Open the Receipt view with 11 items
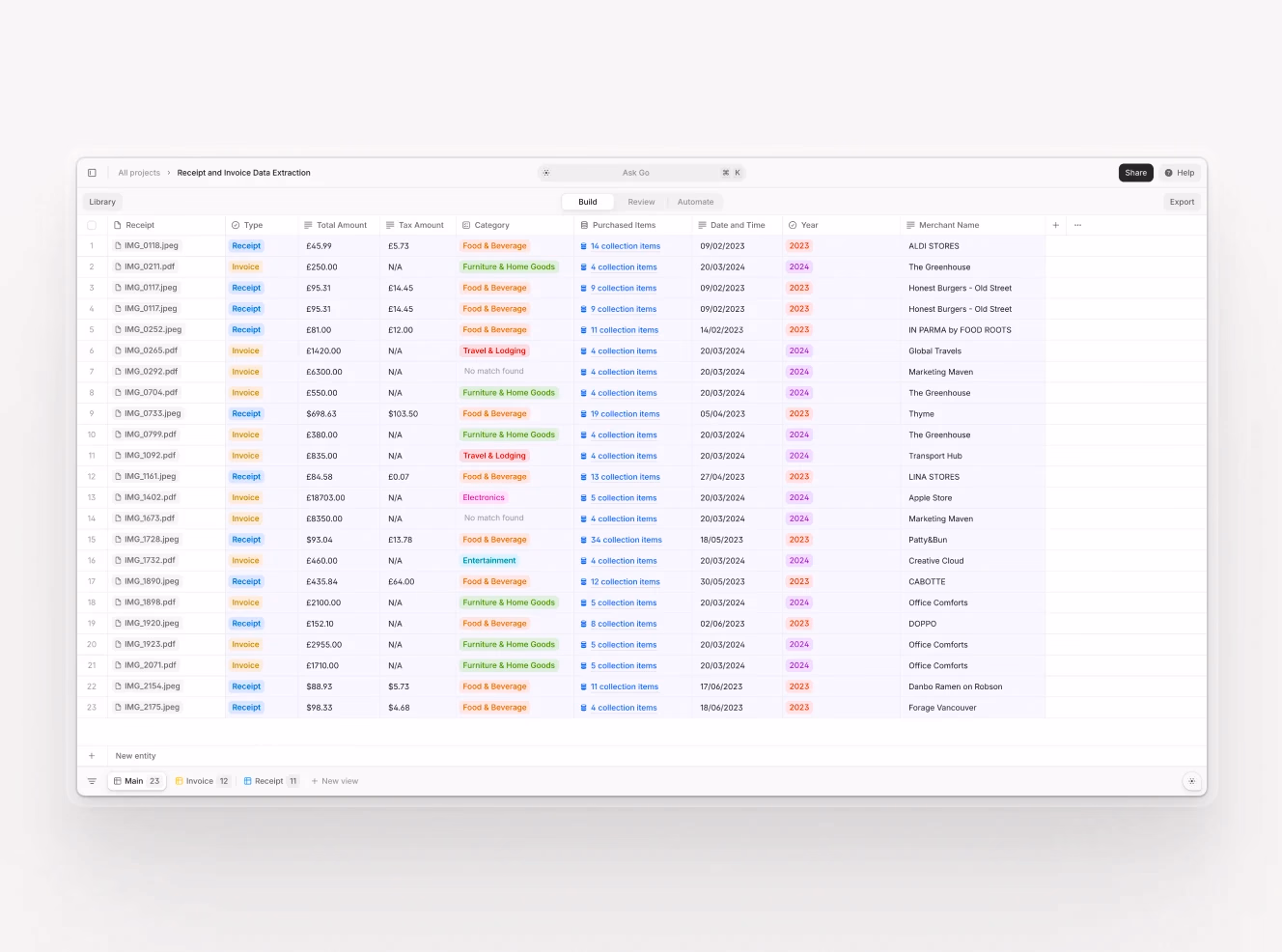 click(x=271, y=781)
